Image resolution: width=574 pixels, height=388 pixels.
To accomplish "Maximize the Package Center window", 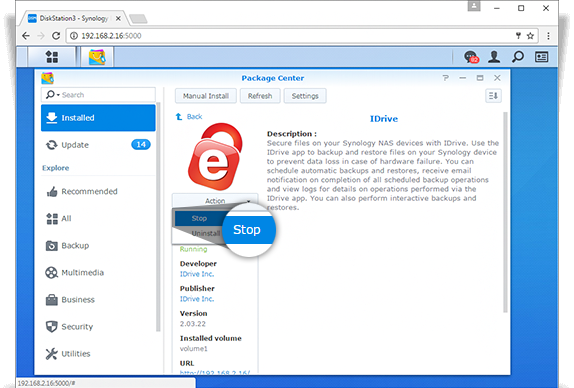I will (x=480, y=78).
